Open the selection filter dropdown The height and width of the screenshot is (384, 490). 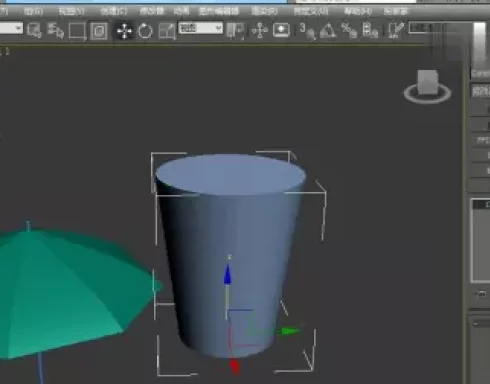11,28
